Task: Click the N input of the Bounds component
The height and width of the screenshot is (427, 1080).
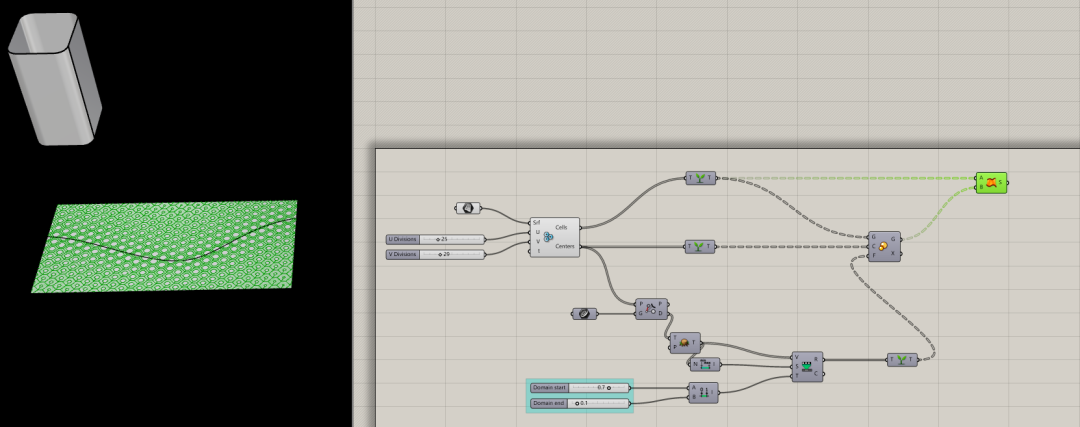Action: 696,364
